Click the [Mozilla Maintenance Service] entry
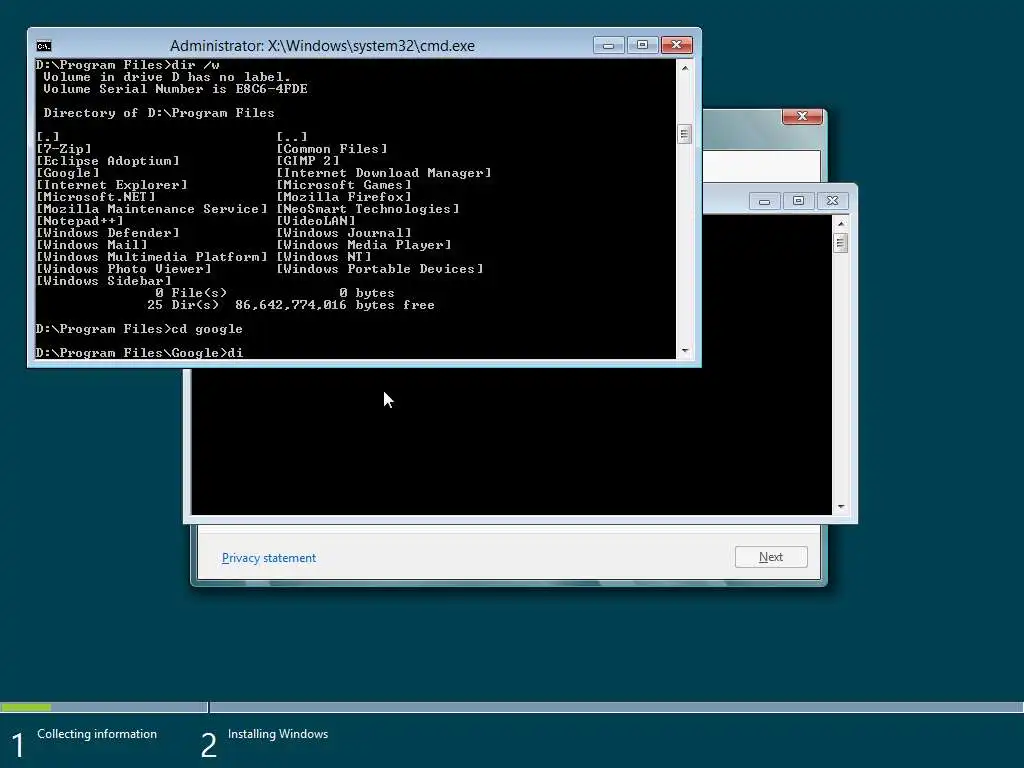The height and width of the screenshot is (768, 1024). tap(152, 209)
